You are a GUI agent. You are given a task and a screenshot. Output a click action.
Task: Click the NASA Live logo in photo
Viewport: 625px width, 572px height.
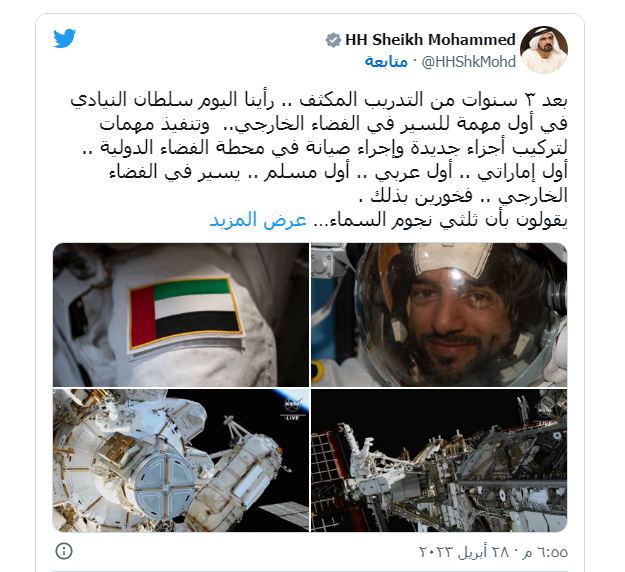coord(293,408)
